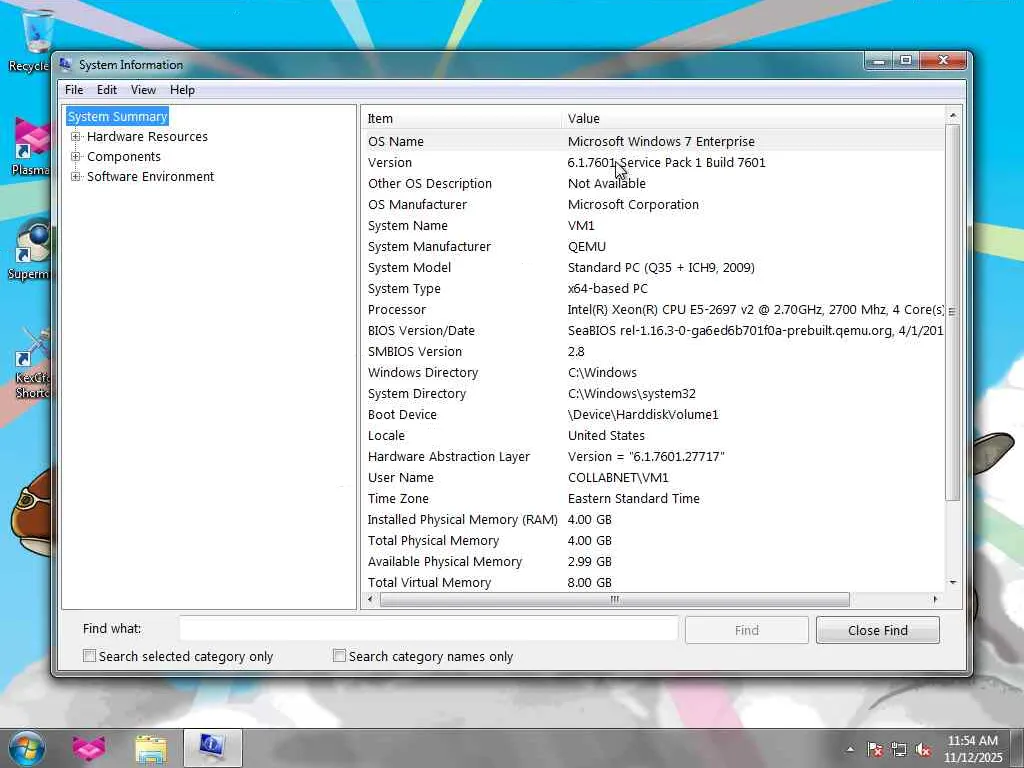The image size is (1024, 768).
Task: Select the Processor row
Action: pyautogui.click(x=653, y=310)
